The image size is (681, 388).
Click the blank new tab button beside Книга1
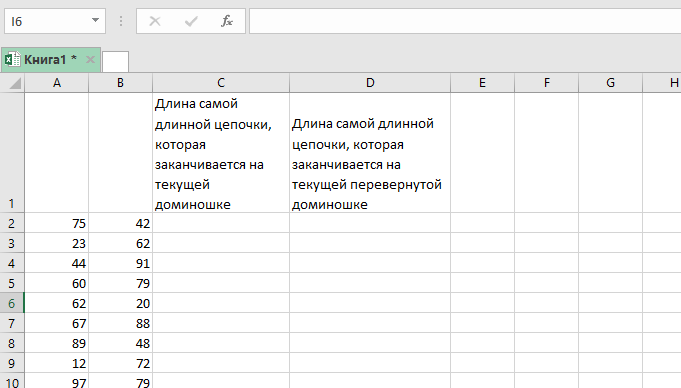[x=116, y=61]
